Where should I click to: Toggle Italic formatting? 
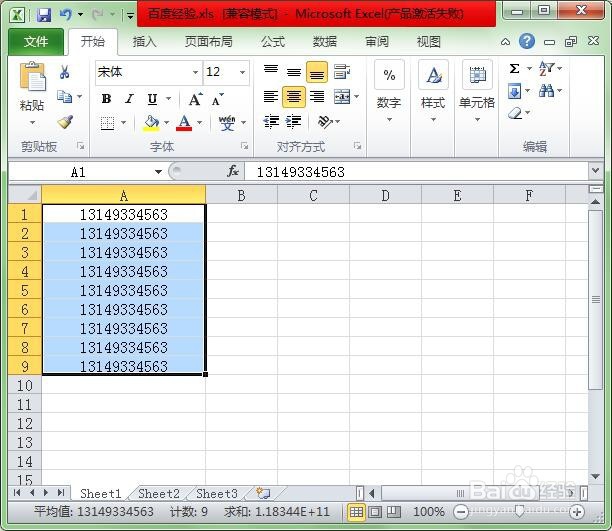coord(129,99)
